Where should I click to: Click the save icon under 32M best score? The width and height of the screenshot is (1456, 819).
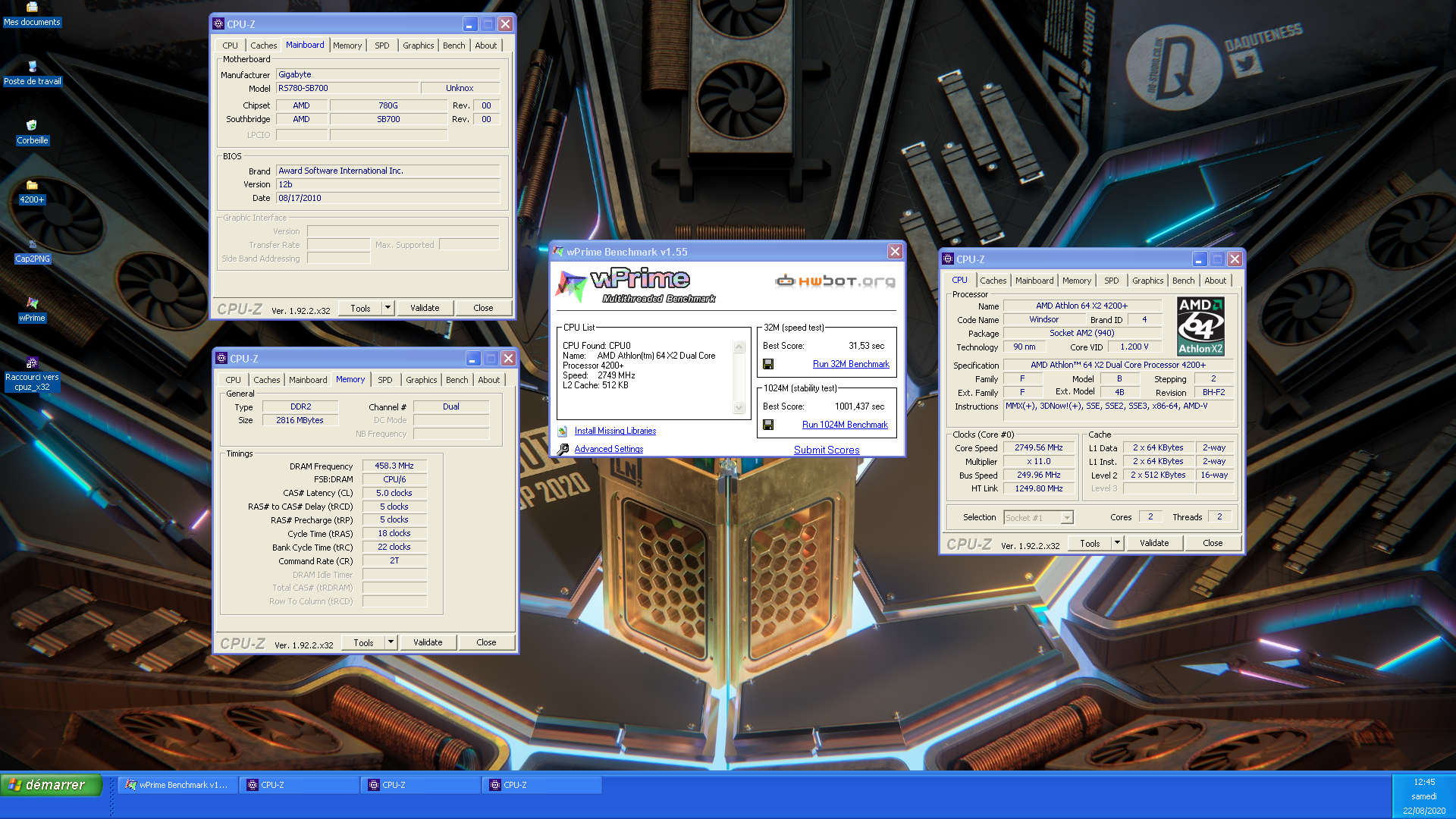768,365
